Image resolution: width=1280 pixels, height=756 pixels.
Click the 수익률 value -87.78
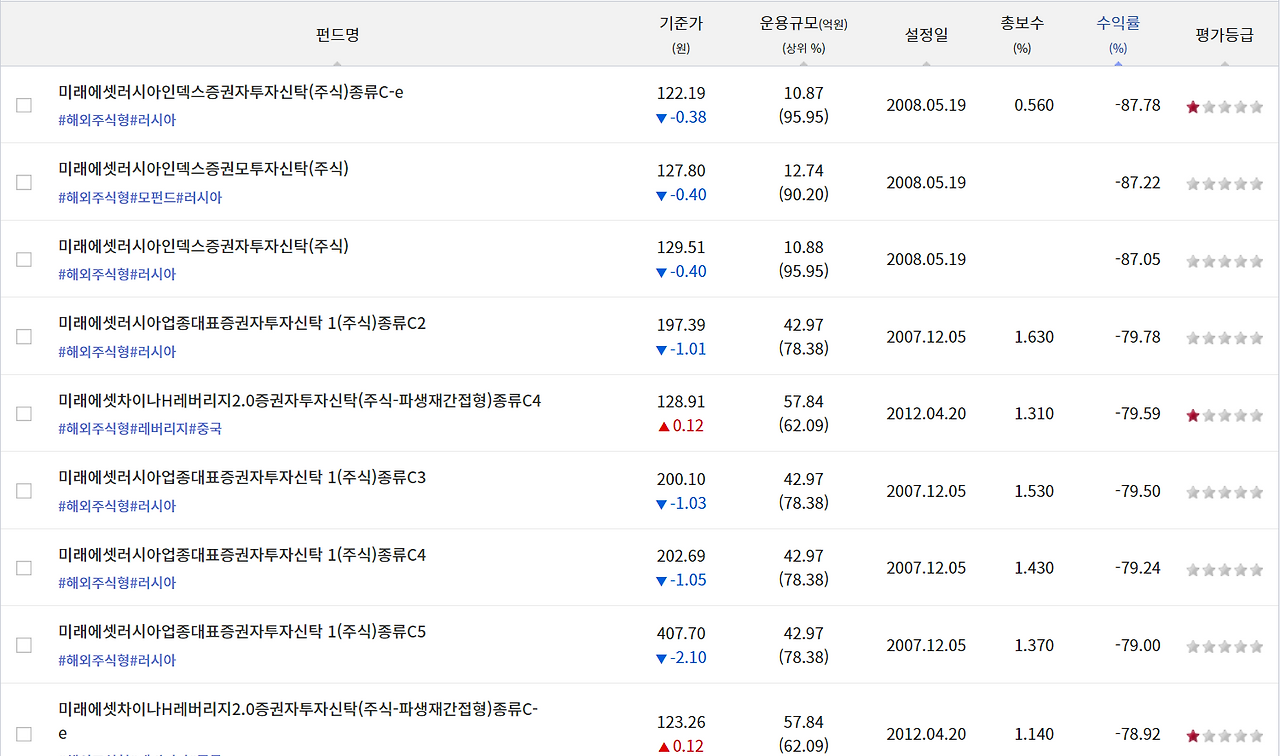point(1138,105)
